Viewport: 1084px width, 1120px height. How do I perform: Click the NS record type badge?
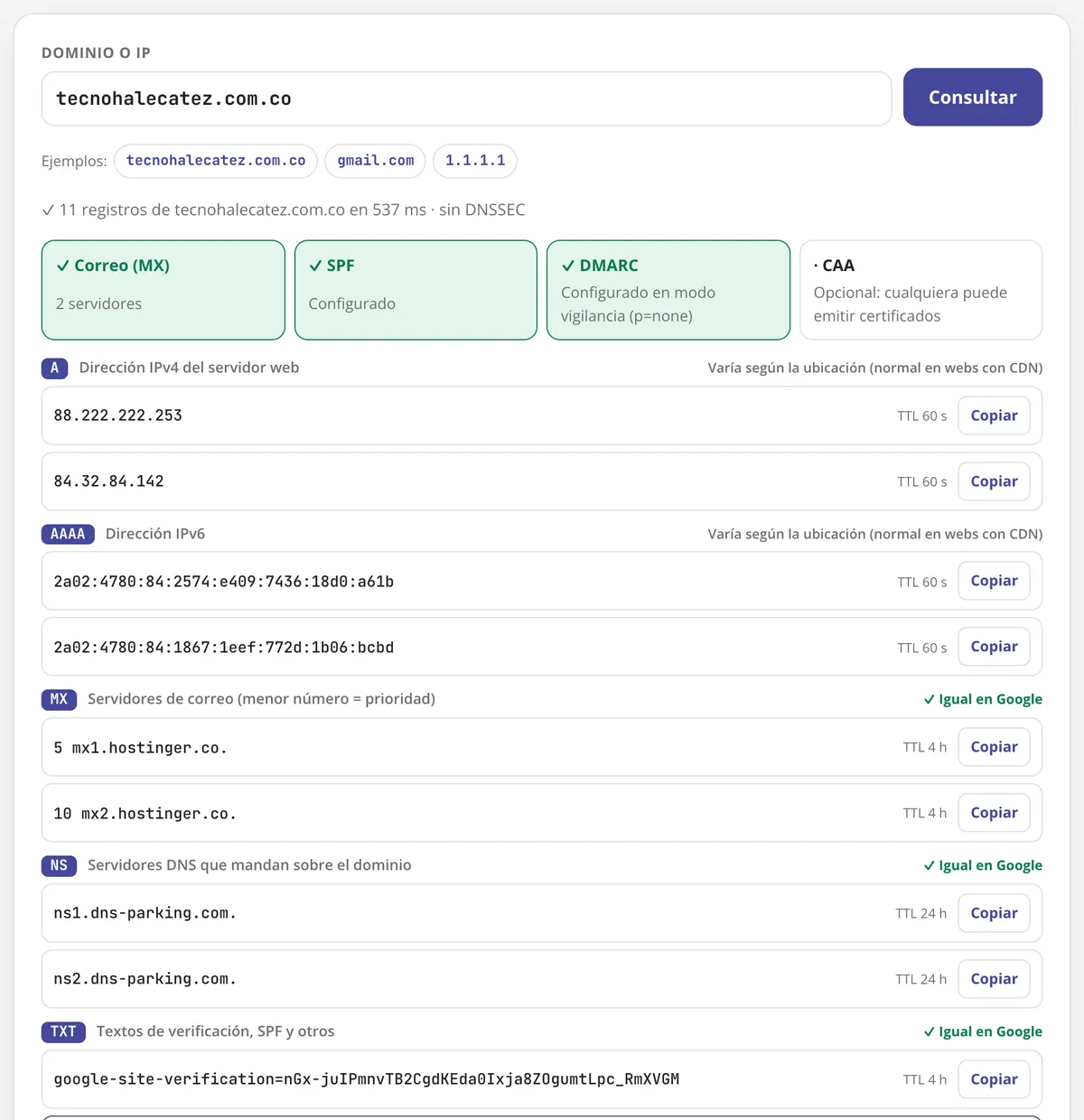[x=59, y=865]
